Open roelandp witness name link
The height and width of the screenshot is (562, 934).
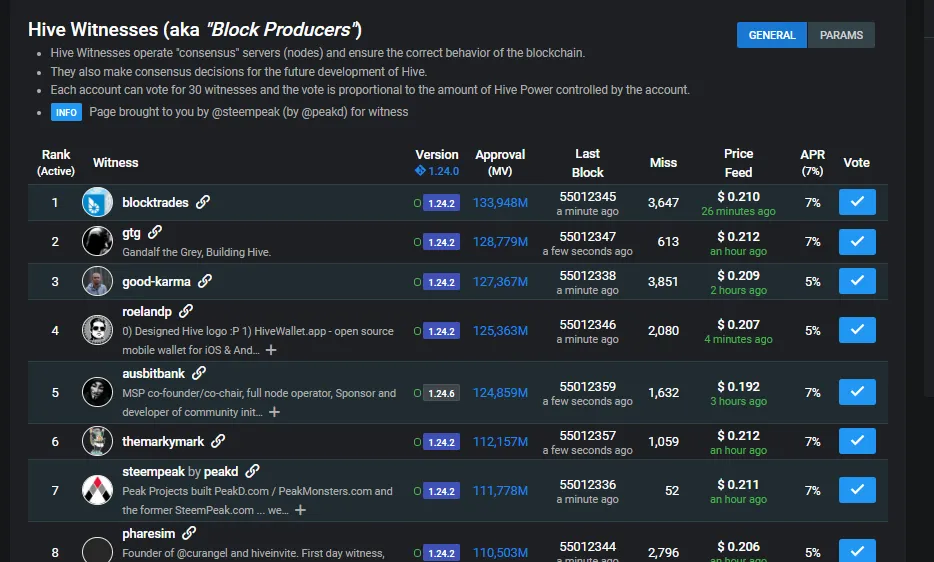(x=147, y=311)
